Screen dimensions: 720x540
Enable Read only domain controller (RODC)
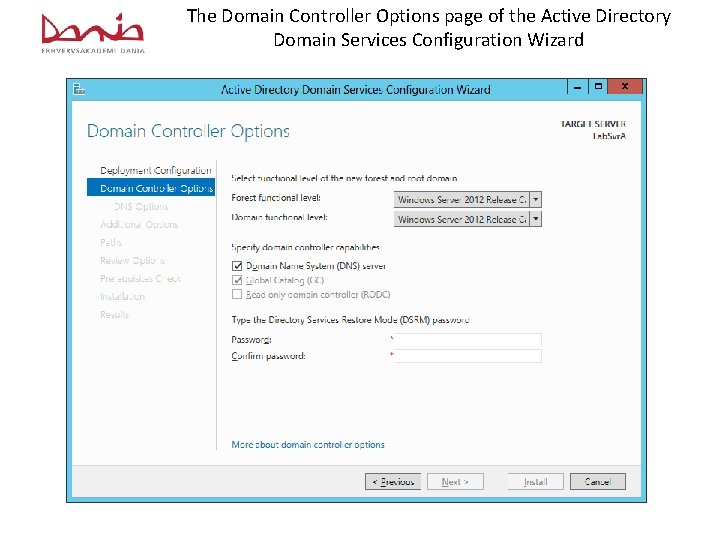237,294
